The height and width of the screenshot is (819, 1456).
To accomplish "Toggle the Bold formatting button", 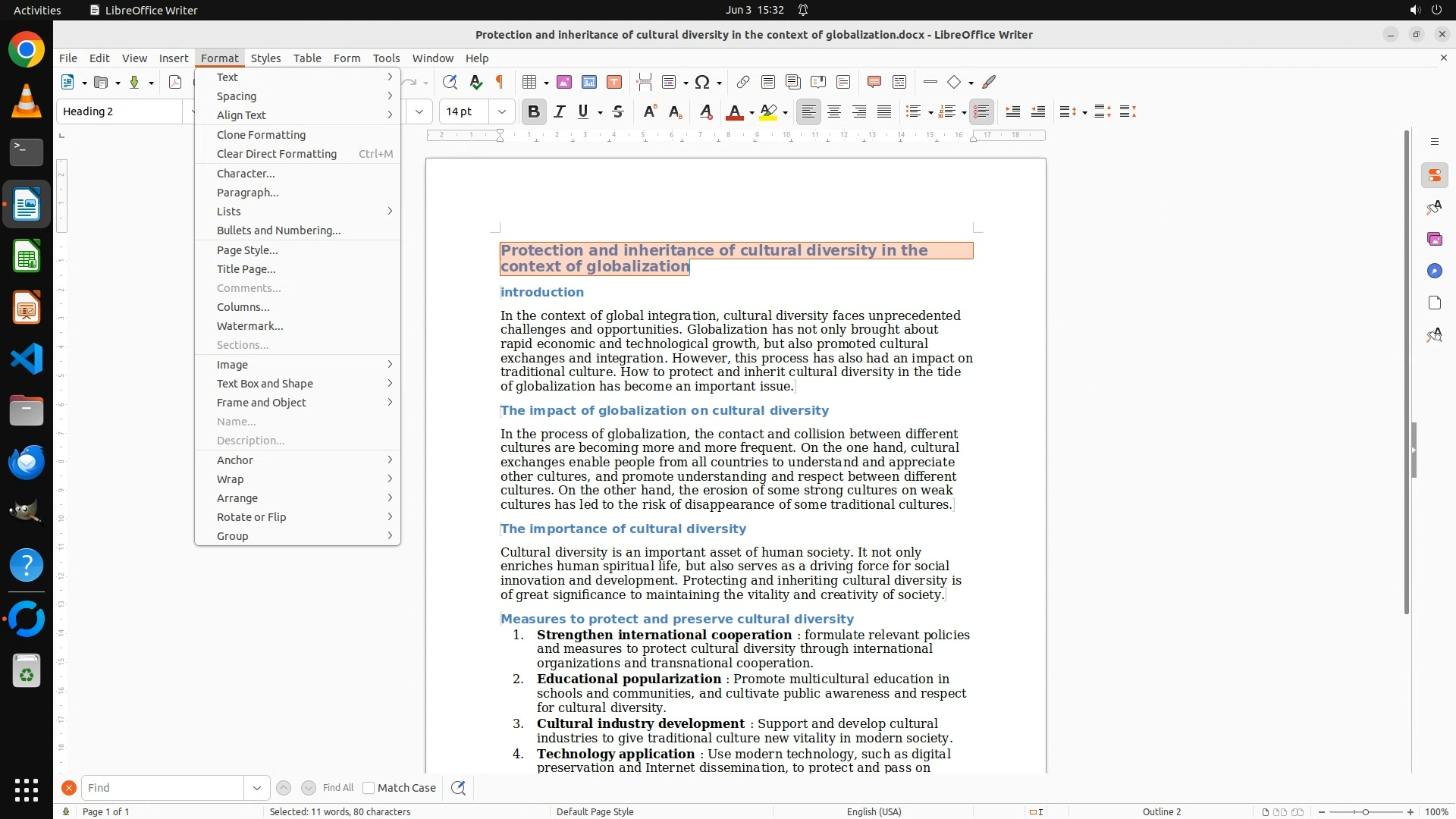I will click(x=533, y=112).
